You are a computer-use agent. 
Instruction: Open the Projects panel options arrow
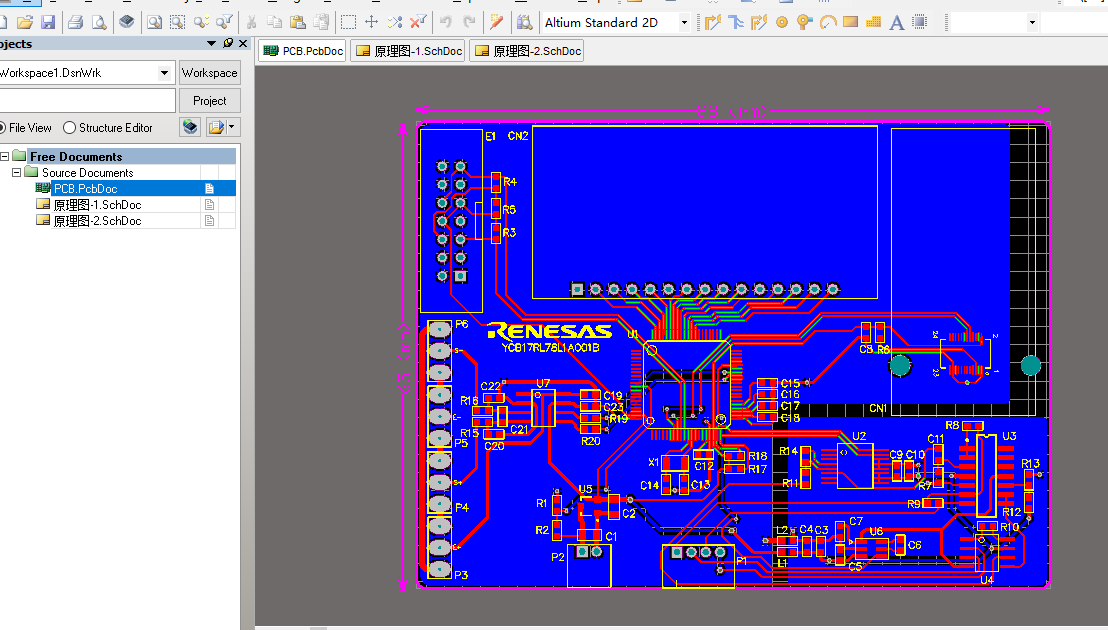(211, 44)
